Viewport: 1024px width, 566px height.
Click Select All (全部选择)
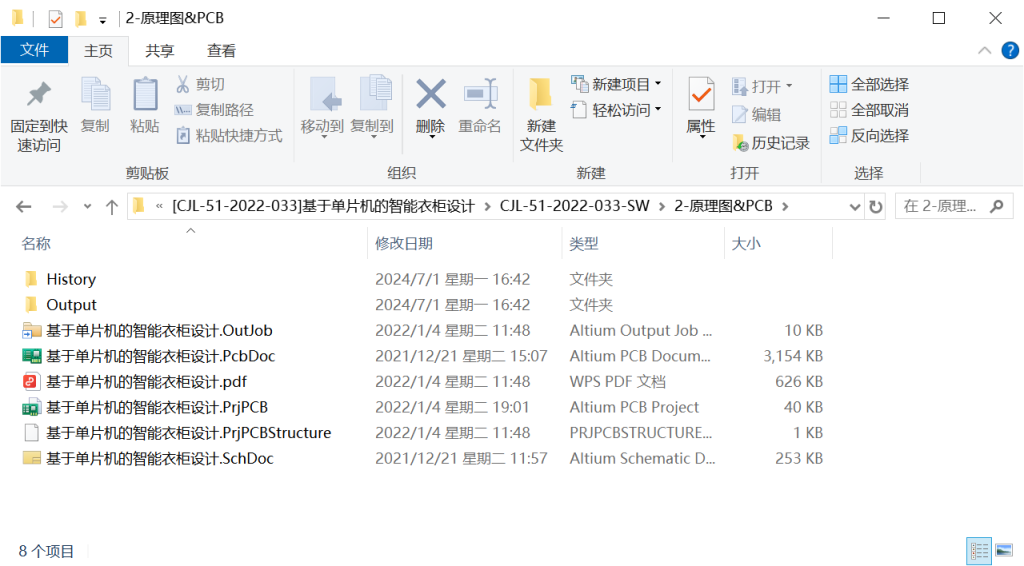pyautogui.click(x=869, y=84)
